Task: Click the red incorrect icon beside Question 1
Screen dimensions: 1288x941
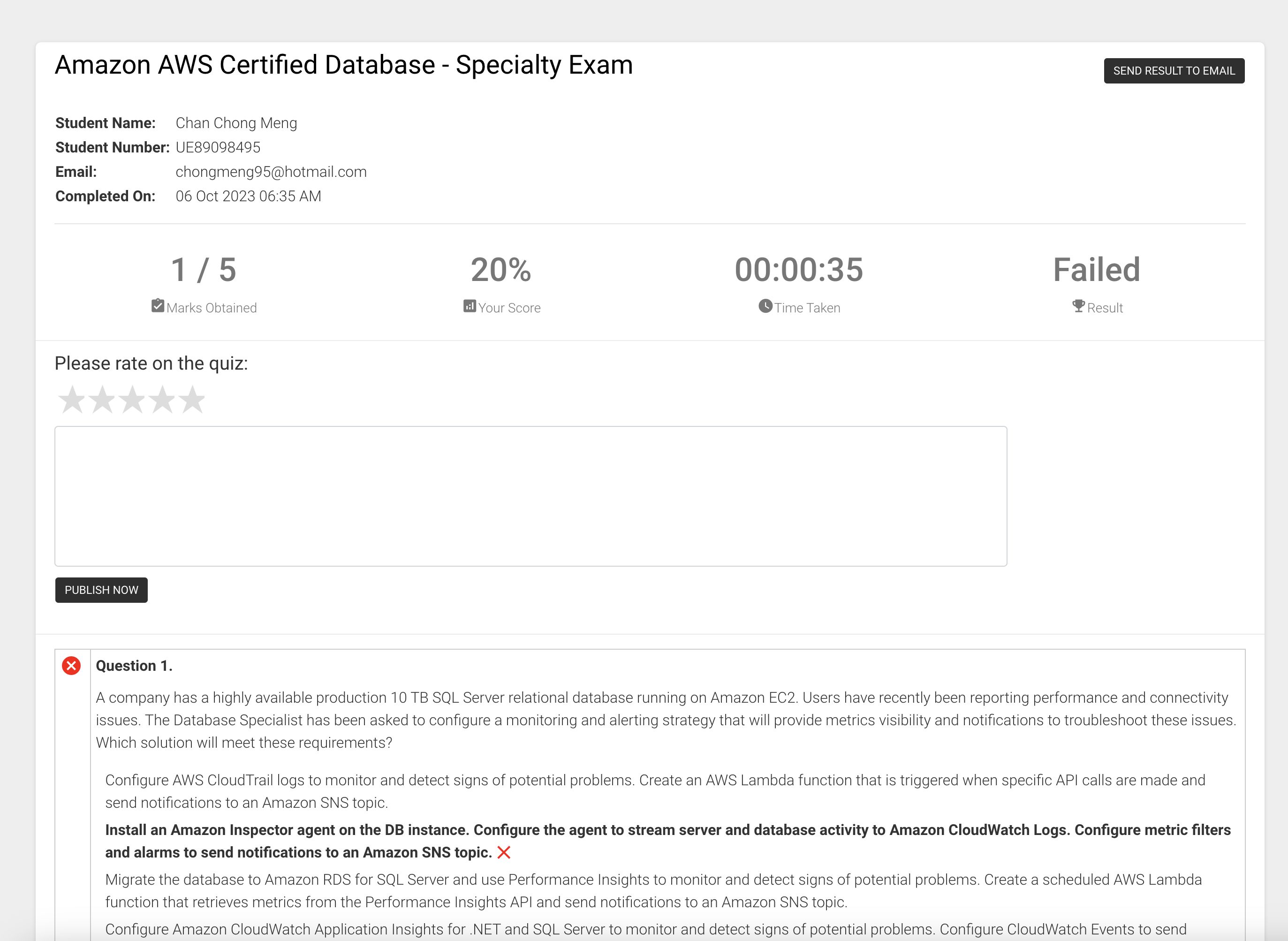Action: (x=71, y=666)
